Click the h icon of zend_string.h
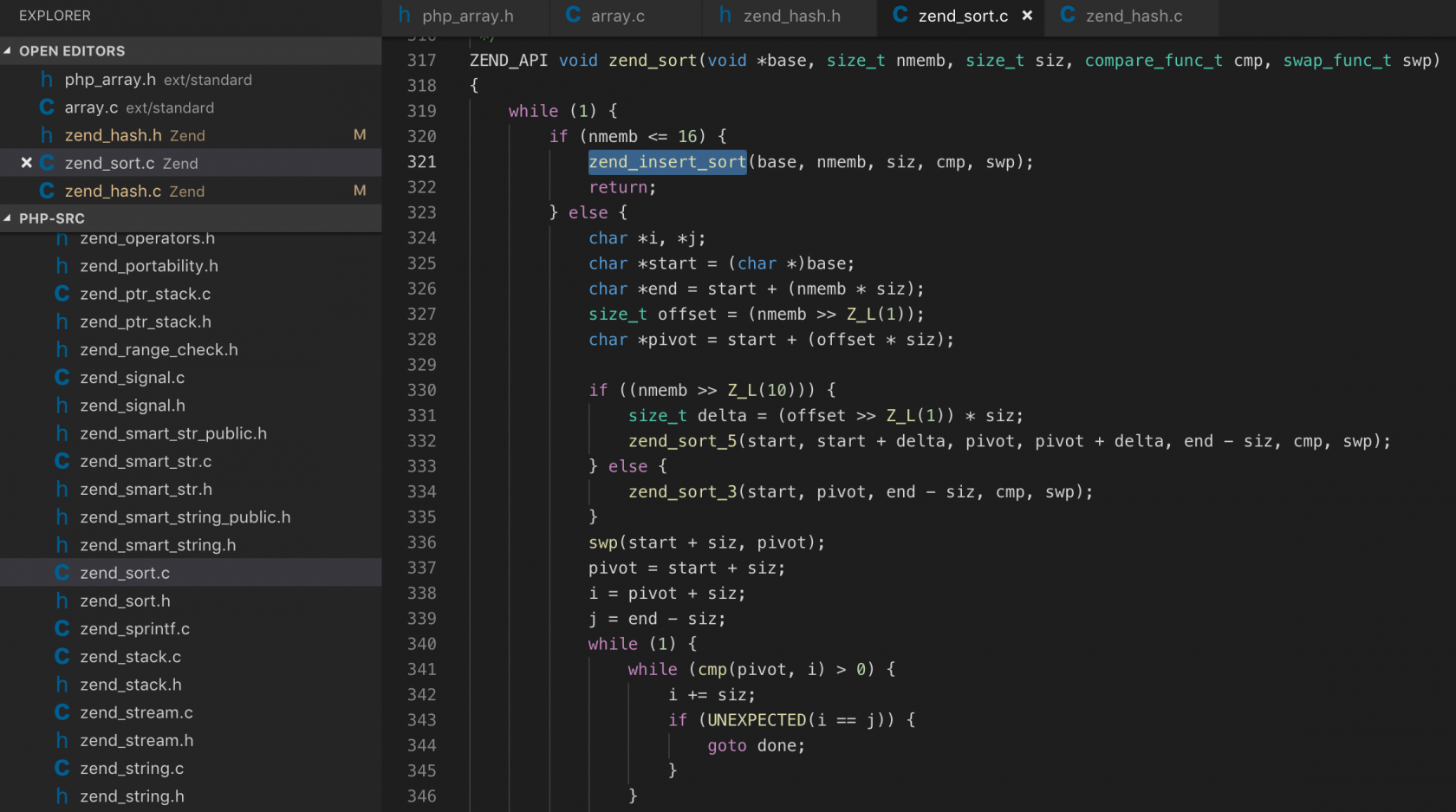 (62, 796)
